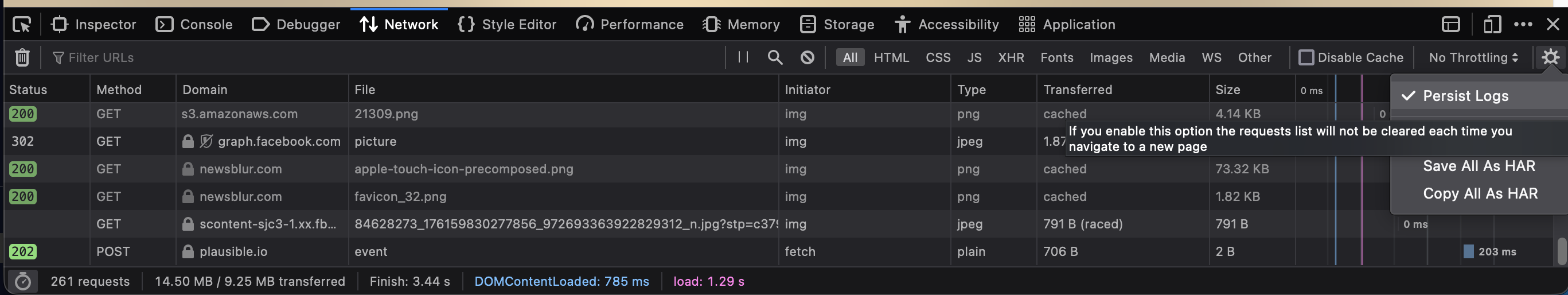Enable Disable Cache checkbox

1306,57
